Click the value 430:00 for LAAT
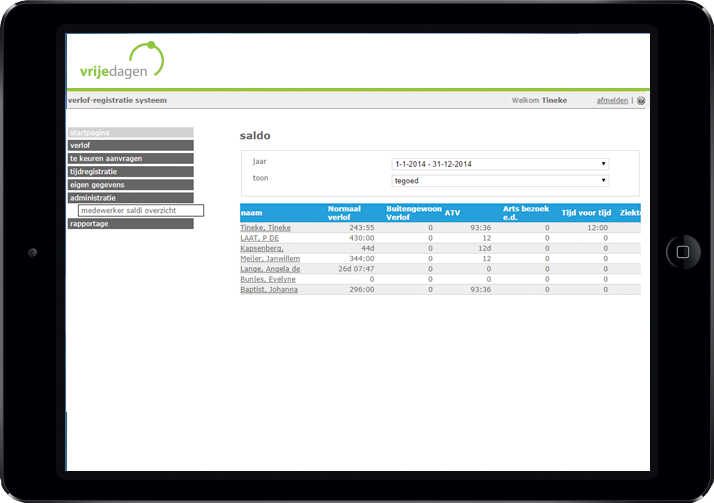This screenshot has height=503, width=714. click(362, 238)
